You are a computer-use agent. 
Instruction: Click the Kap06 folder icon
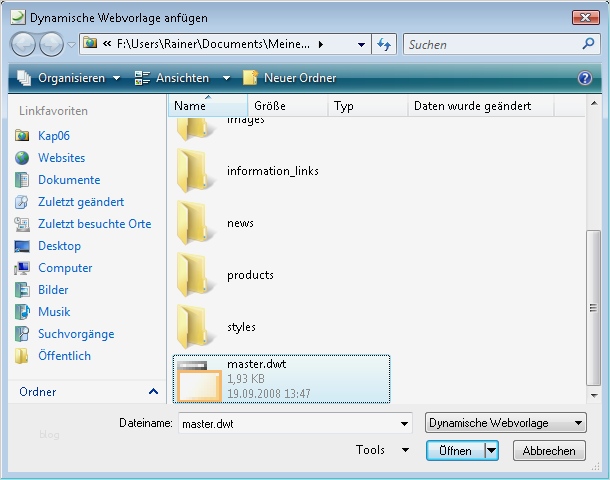tap(22, 136)
